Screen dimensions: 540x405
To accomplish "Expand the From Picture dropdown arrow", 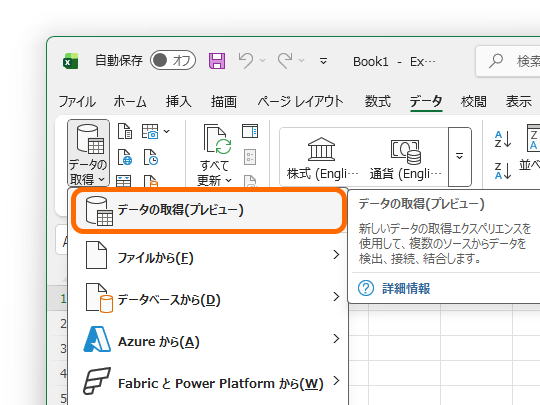I will point(167,131).
